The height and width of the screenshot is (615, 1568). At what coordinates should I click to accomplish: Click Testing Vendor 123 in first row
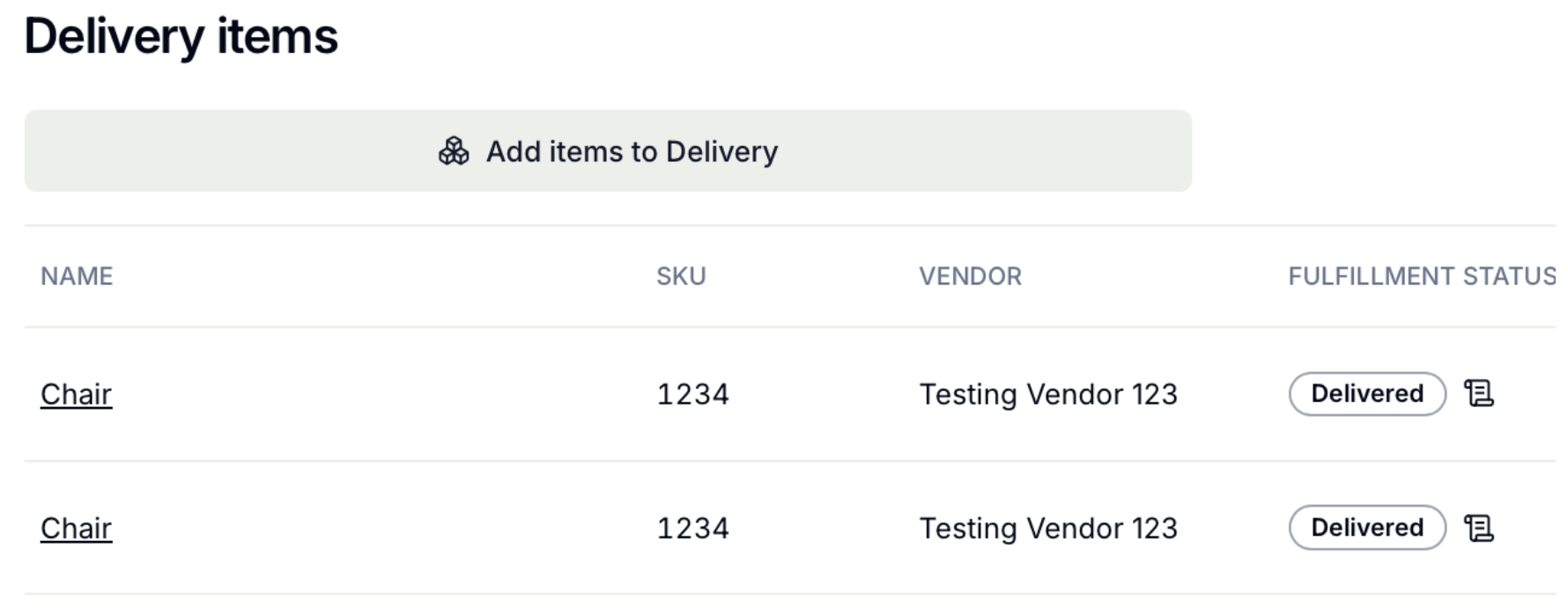pyautogui.click(x=1048, y=394)
